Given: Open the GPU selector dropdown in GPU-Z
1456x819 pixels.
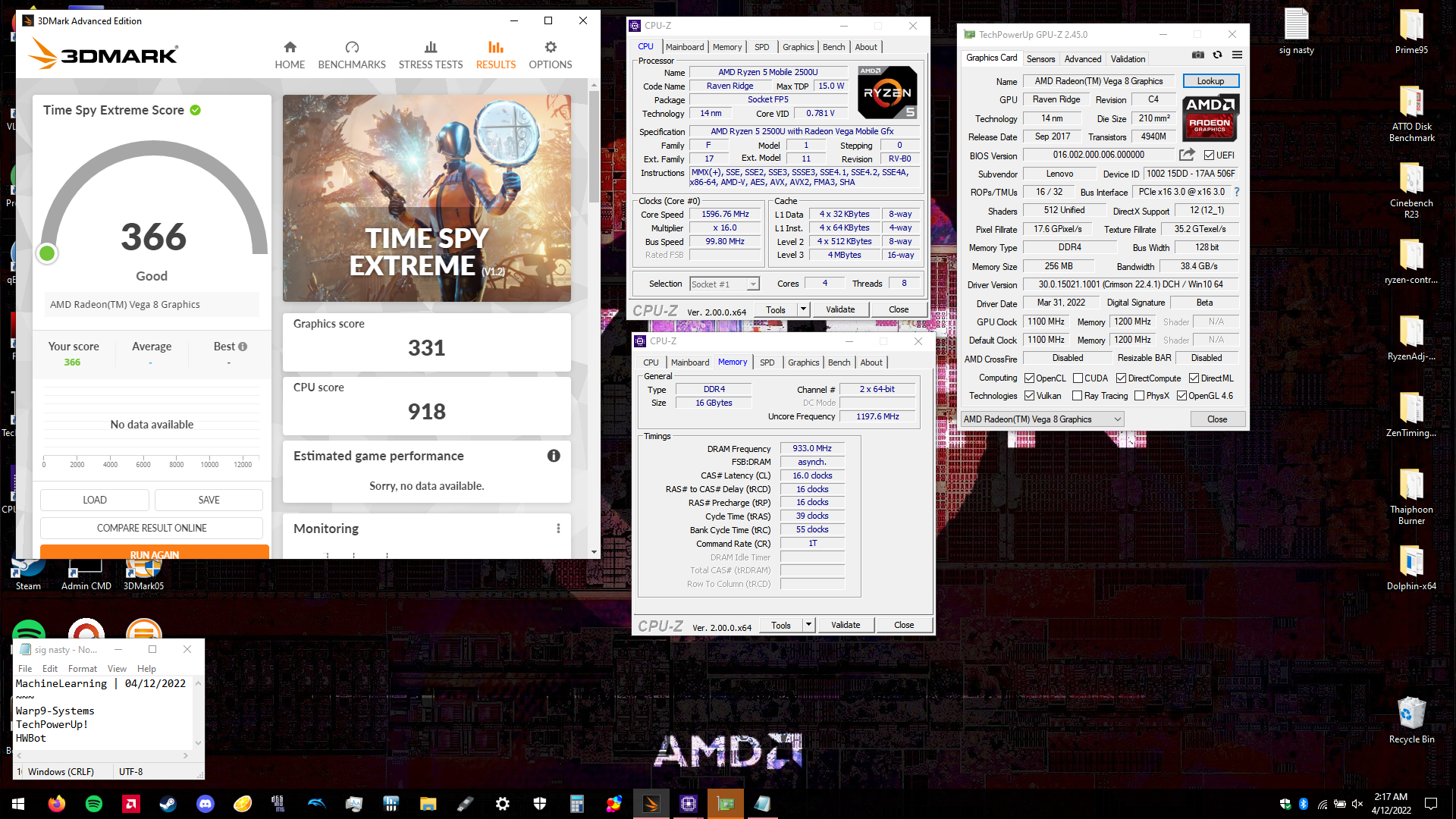Looking at the screenshot, I should [1042, 419].
